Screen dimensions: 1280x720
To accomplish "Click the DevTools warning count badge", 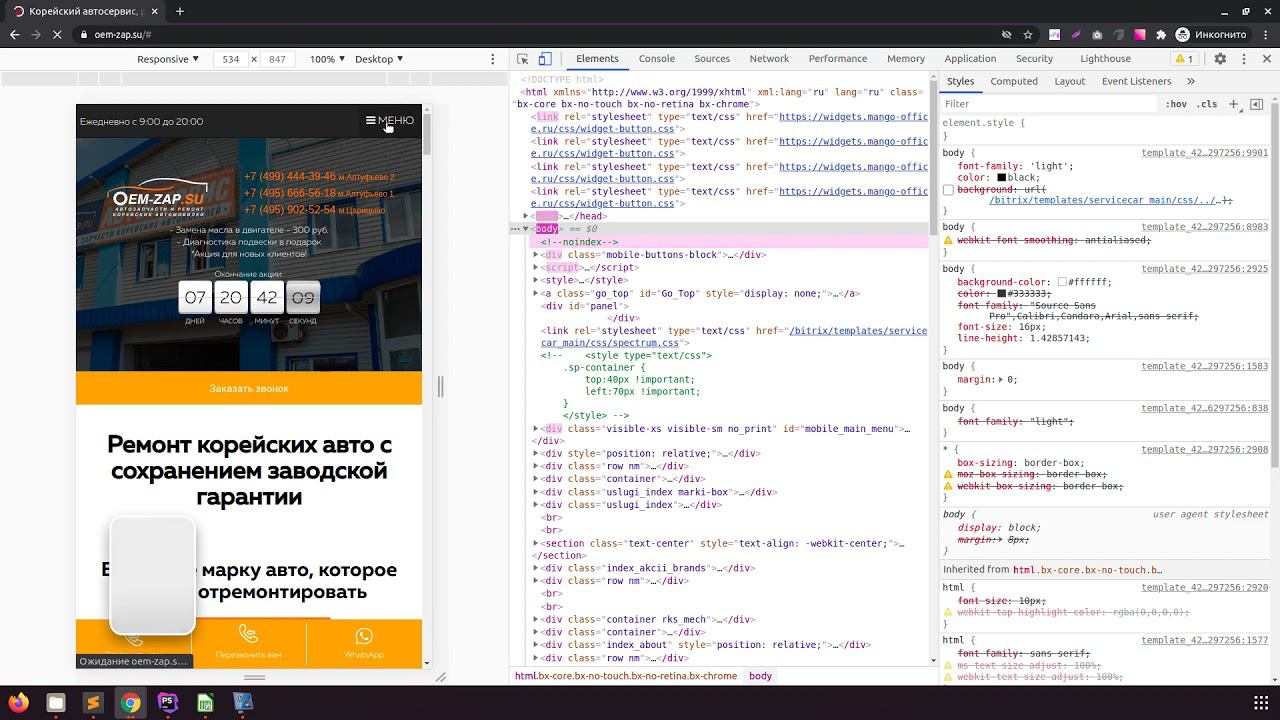I will tap(1184, 59).
